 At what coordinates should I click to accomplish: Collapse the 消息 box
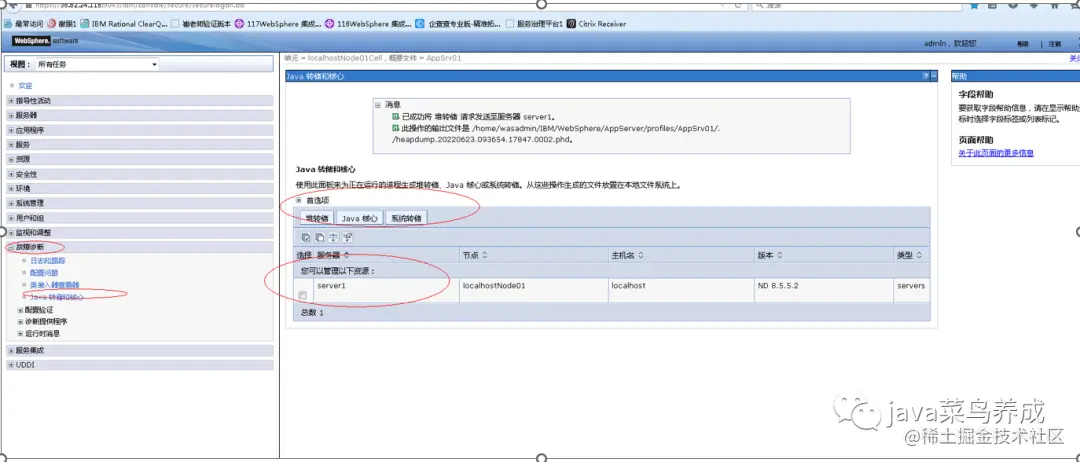378,105
